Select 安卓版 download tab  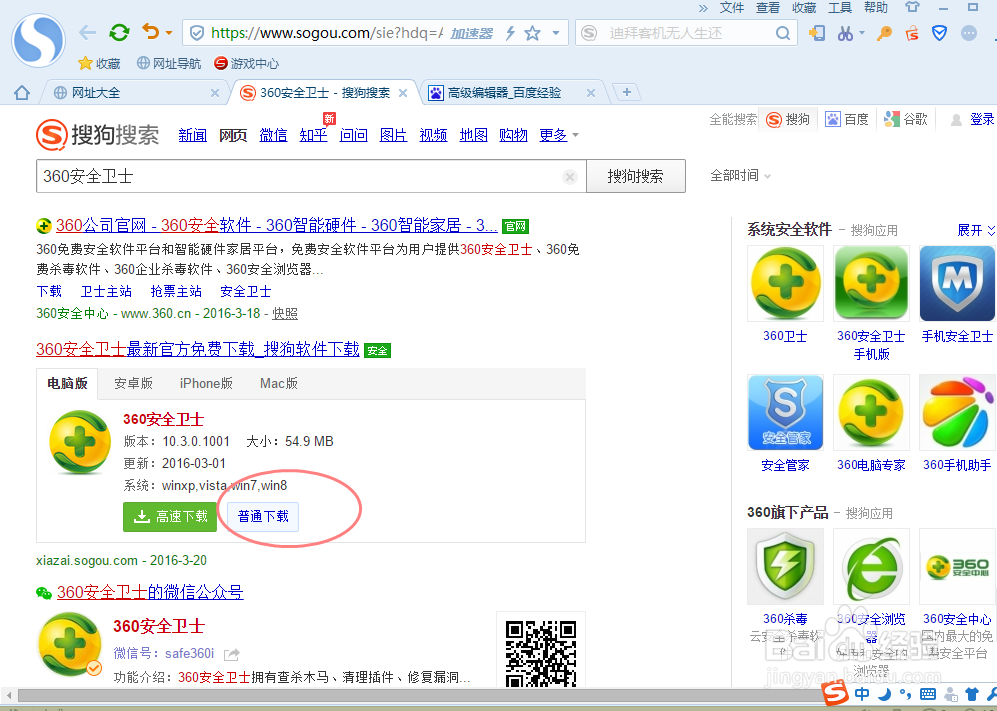pos(134,383)
